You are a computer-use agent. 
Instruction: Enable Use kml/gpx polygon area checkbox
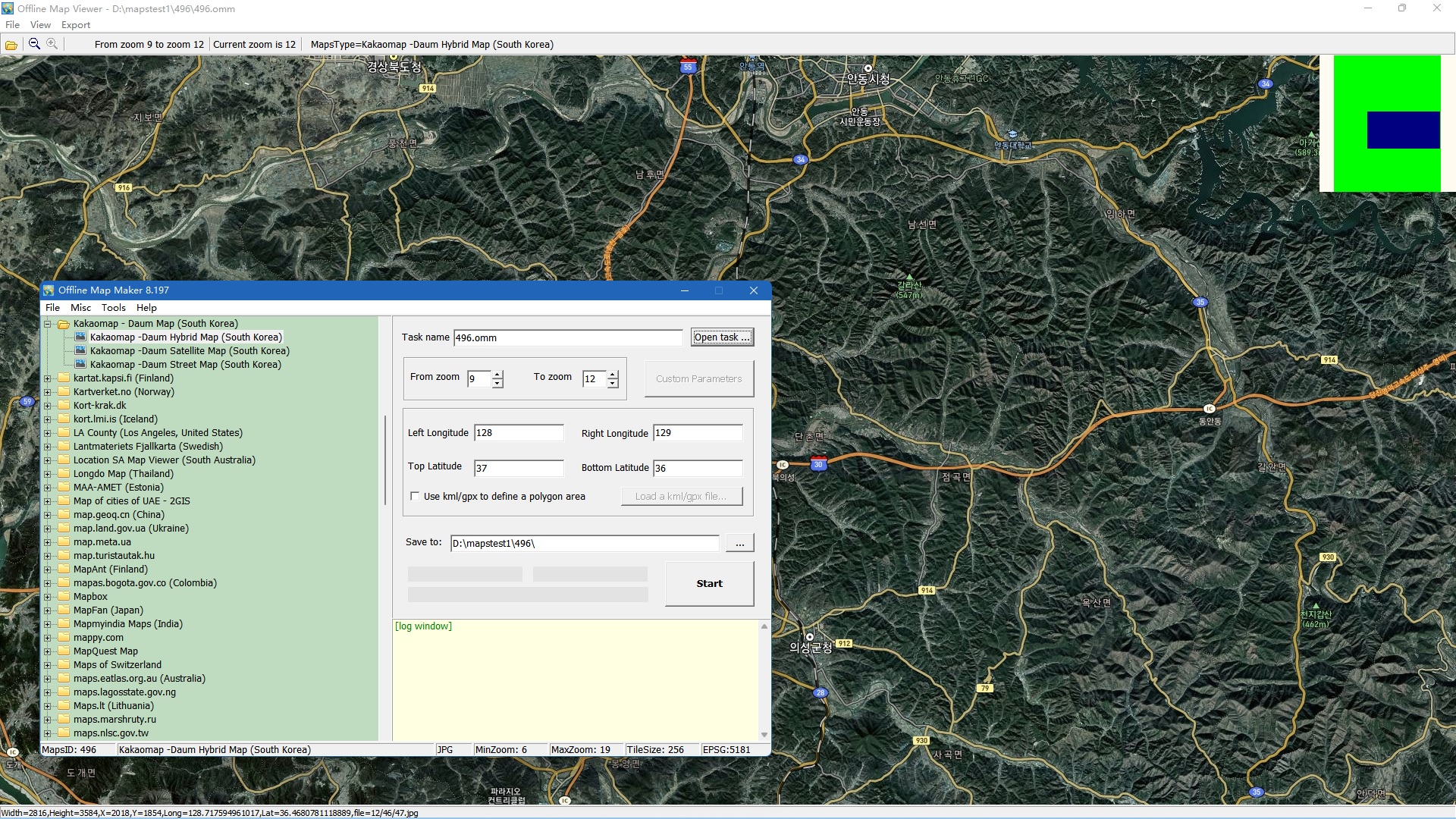click(x=415, y=496)
